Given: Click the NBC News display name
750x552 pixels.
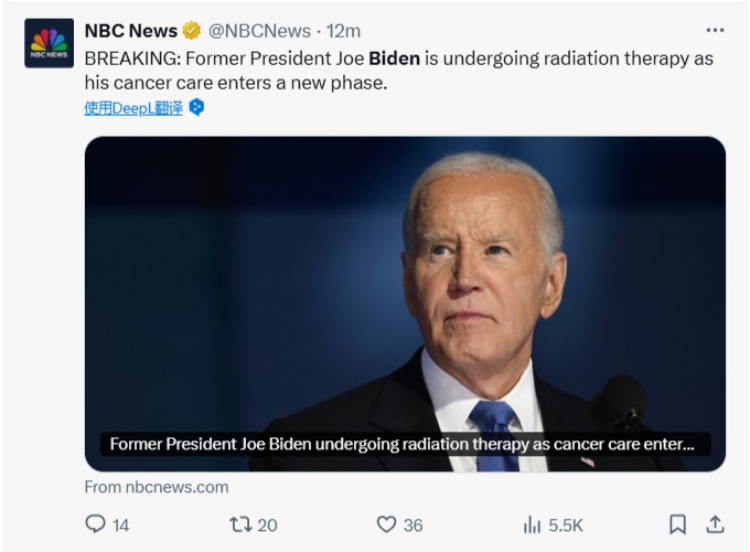Looking at the screenshot, I should [131, 31].
